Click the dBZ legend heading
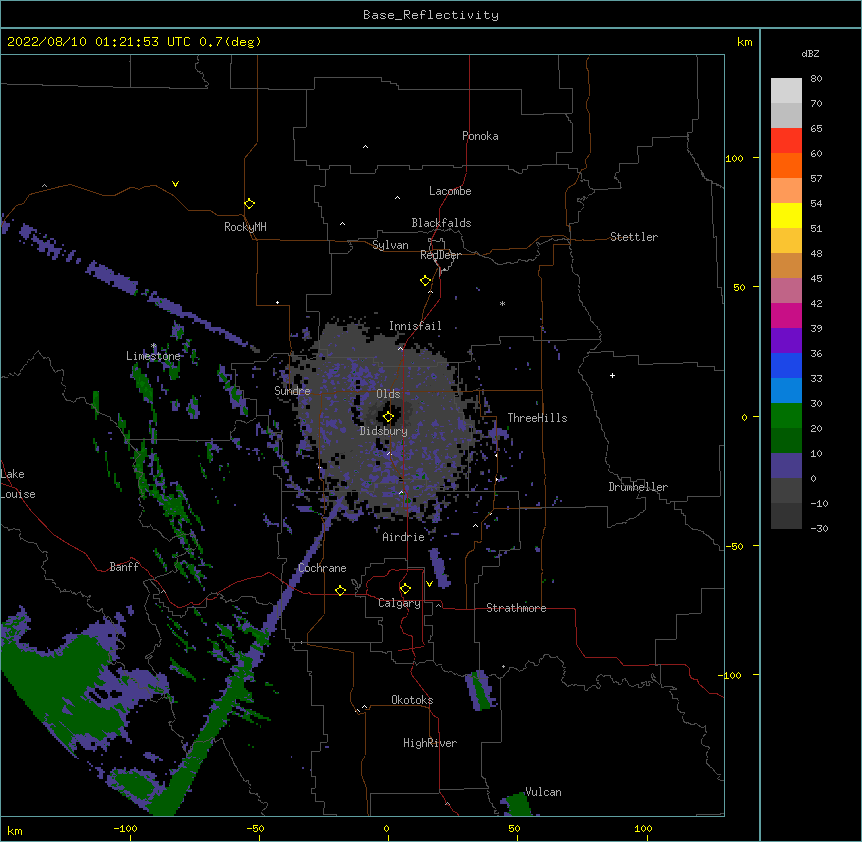Screen dimensions: 862x842 click(x=810, y=53)
